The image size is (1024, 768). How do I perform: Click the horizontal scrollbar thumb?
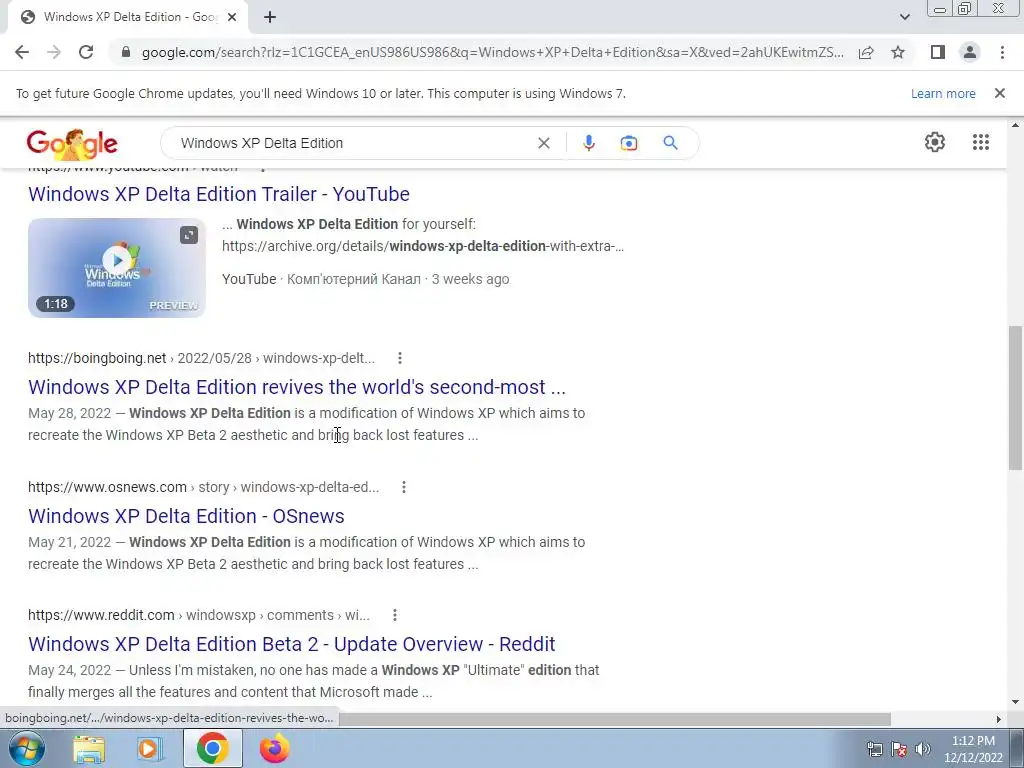pyautogui.click(x=614, y=719)
